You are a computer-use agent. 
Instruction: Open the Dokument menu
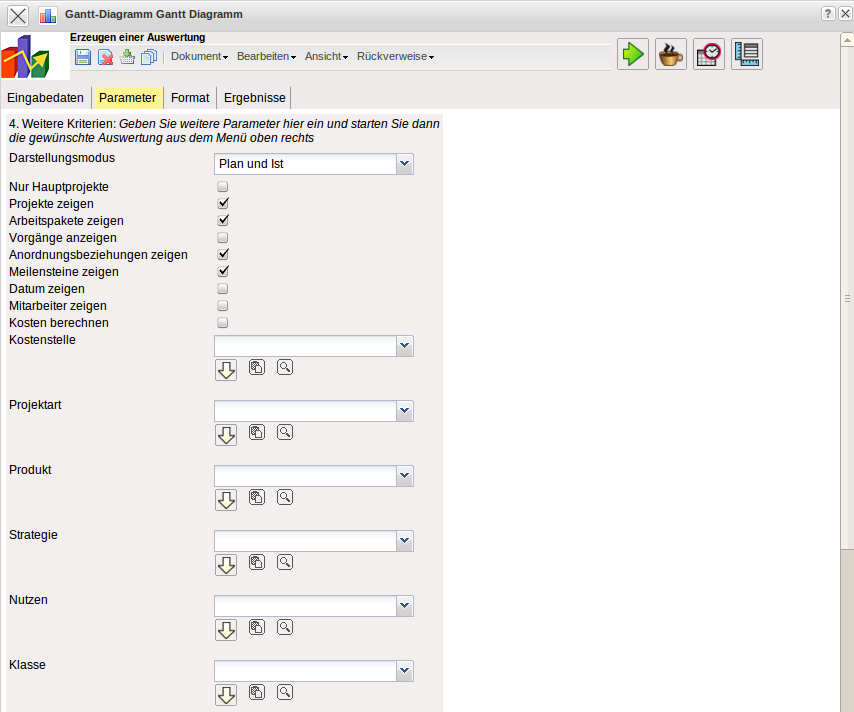coord(199,57)
